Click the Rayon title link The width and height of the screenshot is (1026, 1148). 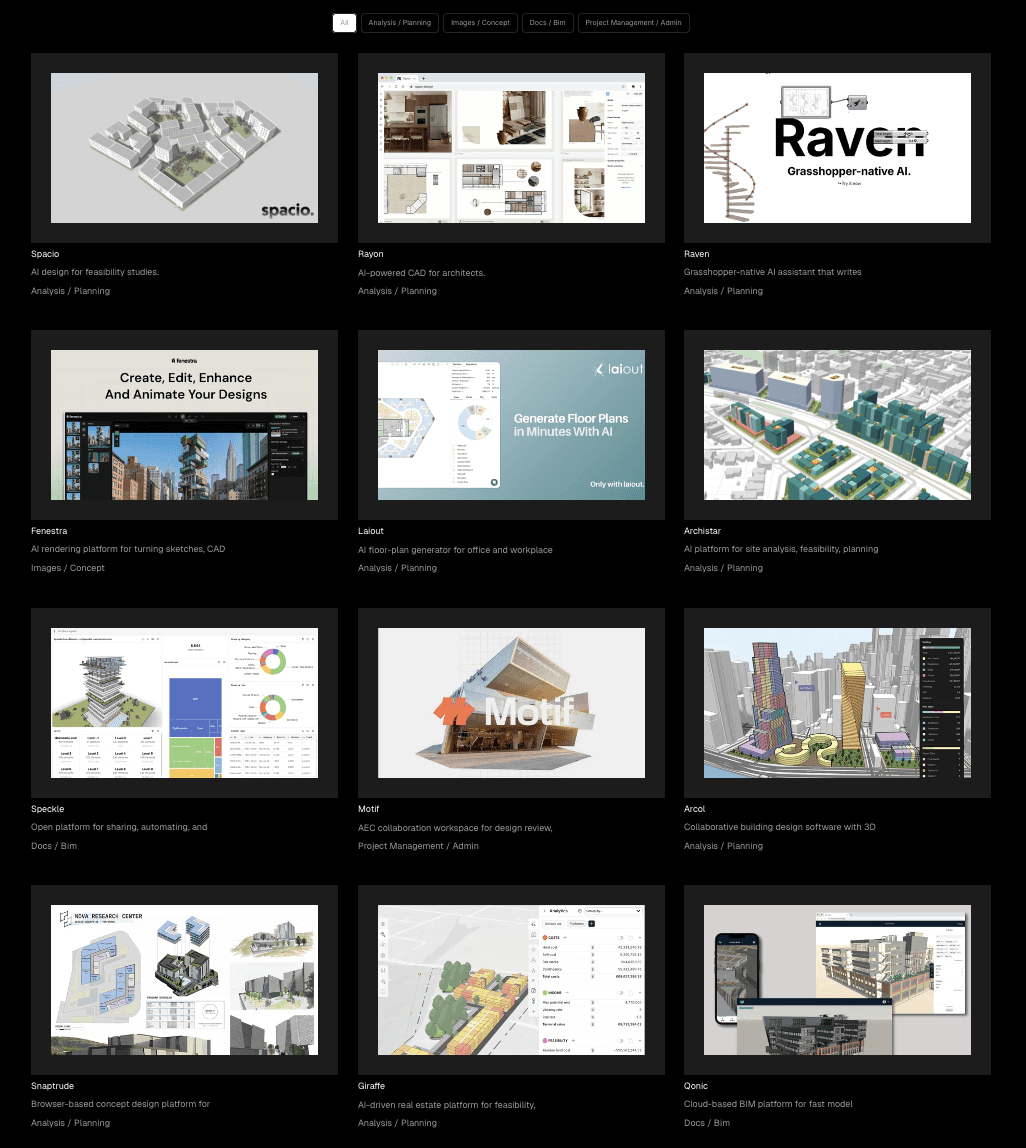click(371, 254)
